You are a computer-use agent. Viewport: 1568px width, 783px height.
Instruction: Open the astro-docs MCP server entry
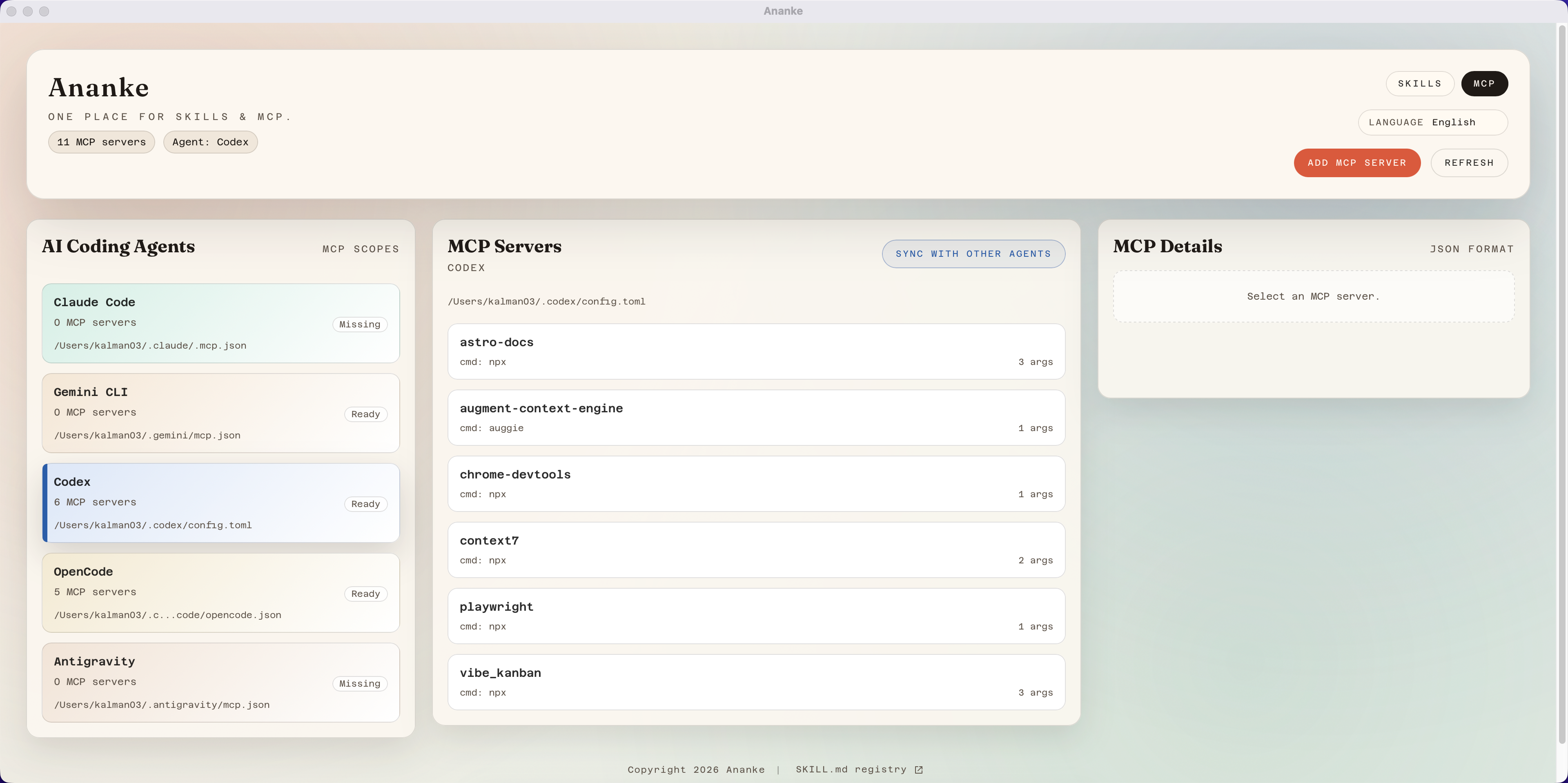756,351
